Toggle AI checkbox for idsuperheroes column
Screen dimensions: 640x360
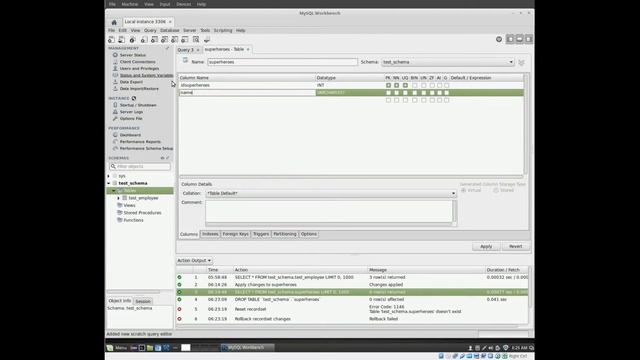(439, 85)
